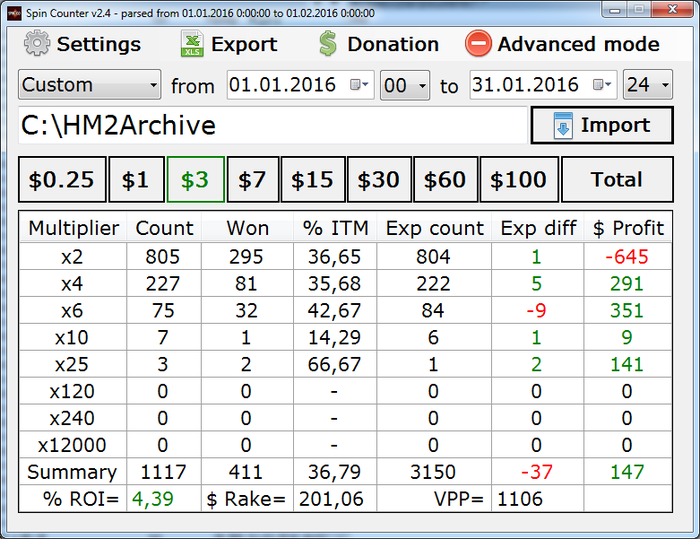Click the Exp diff column header
The image size is (700, 539).
point(538,228)
